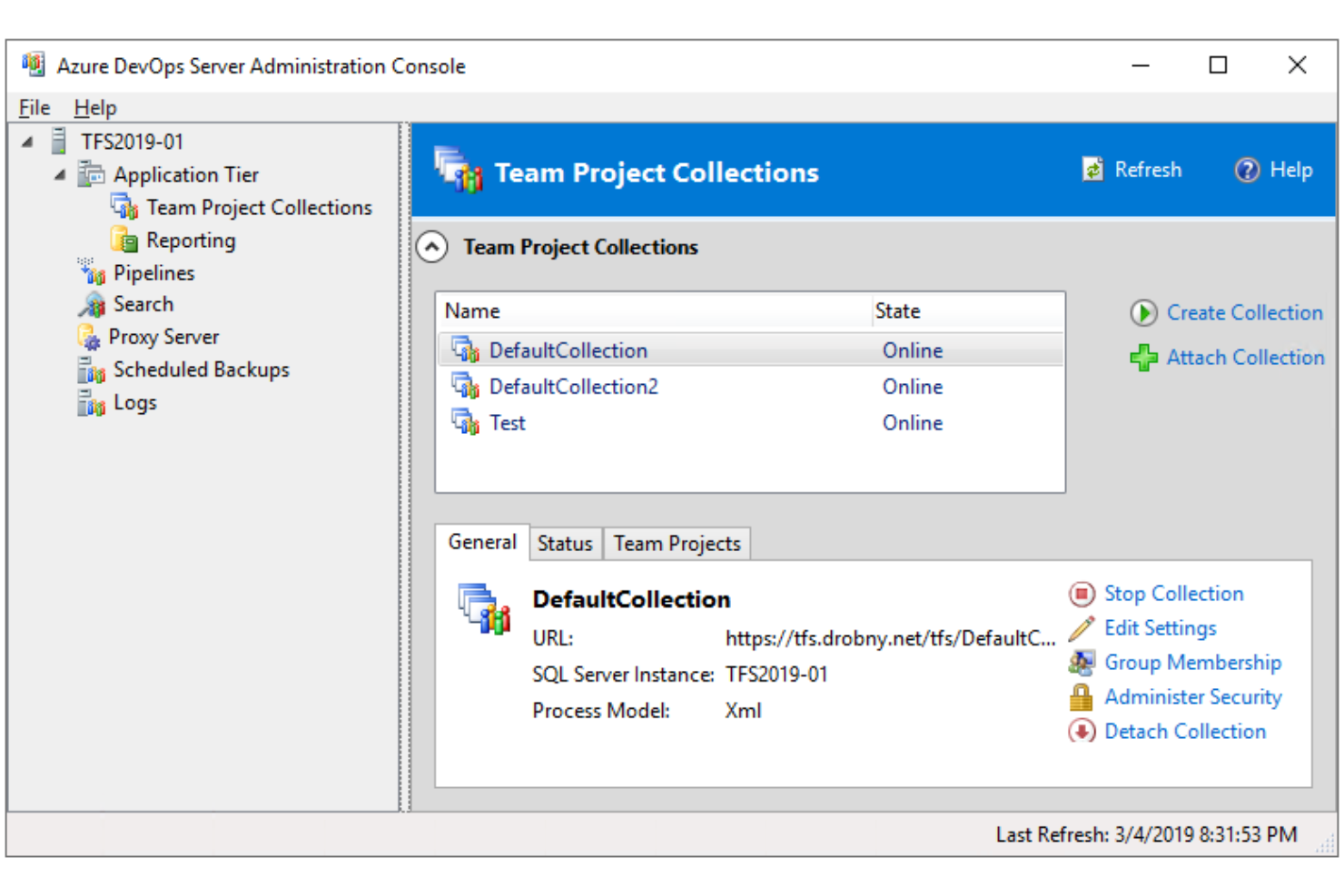Click the Create Collection green arrow icon
The image size is (1344, 896).
pos(1143,313)
